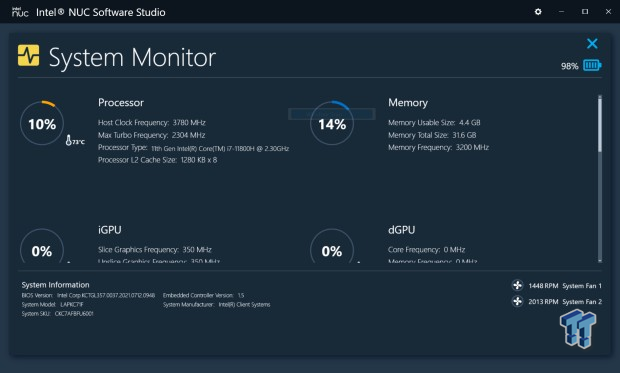Click the Memory 14% usage gauge
The height and width of the screenshot is (373, 620).
332,123
